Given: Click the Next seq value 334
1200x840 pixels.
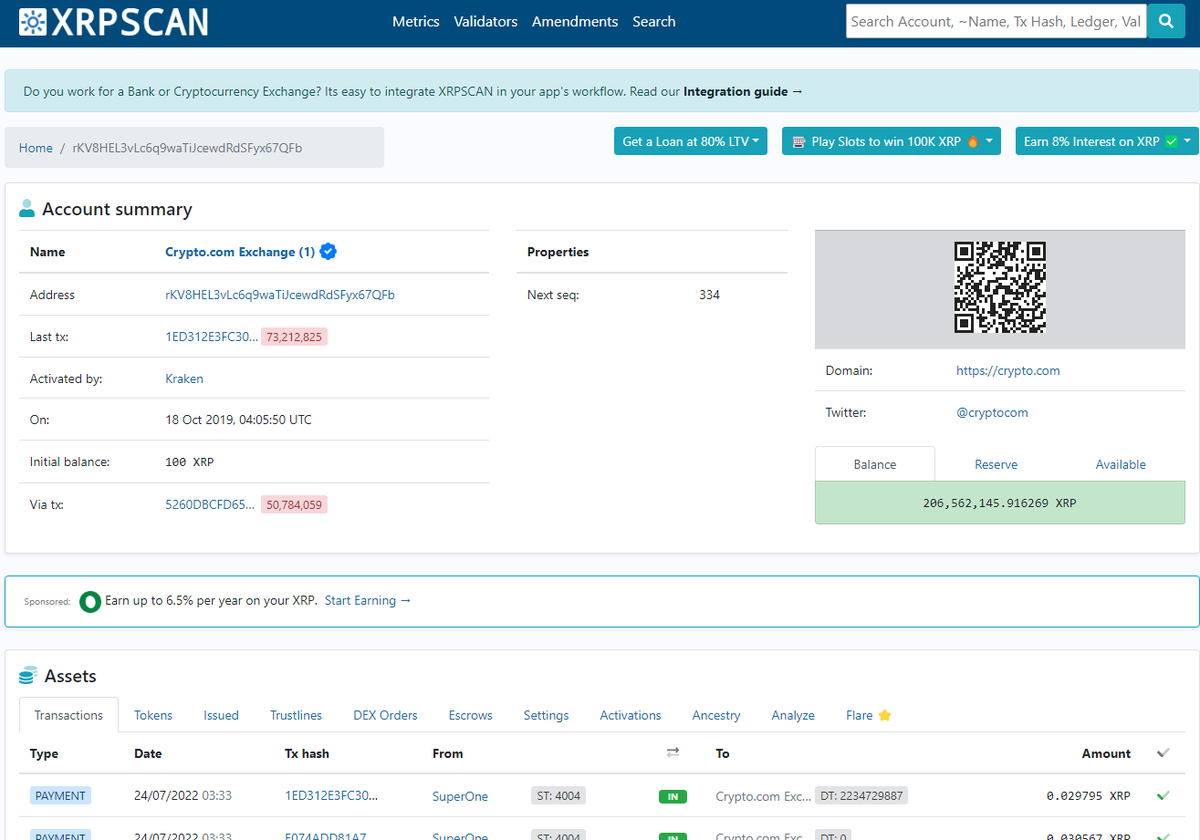Looking at the screenshot, I should click(709, 295).
